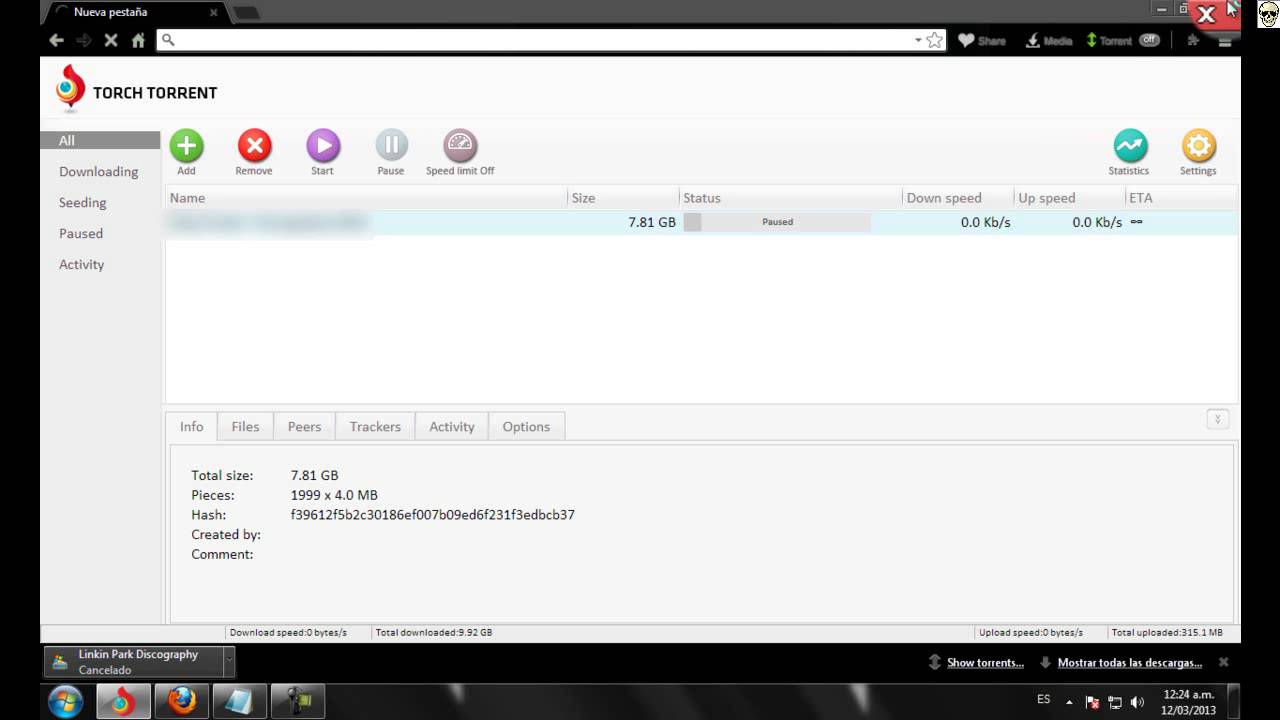The width and height of the screenshot is (1280, 720).
Task: Open the Media download button
Action: click(x=1049, y=40)
